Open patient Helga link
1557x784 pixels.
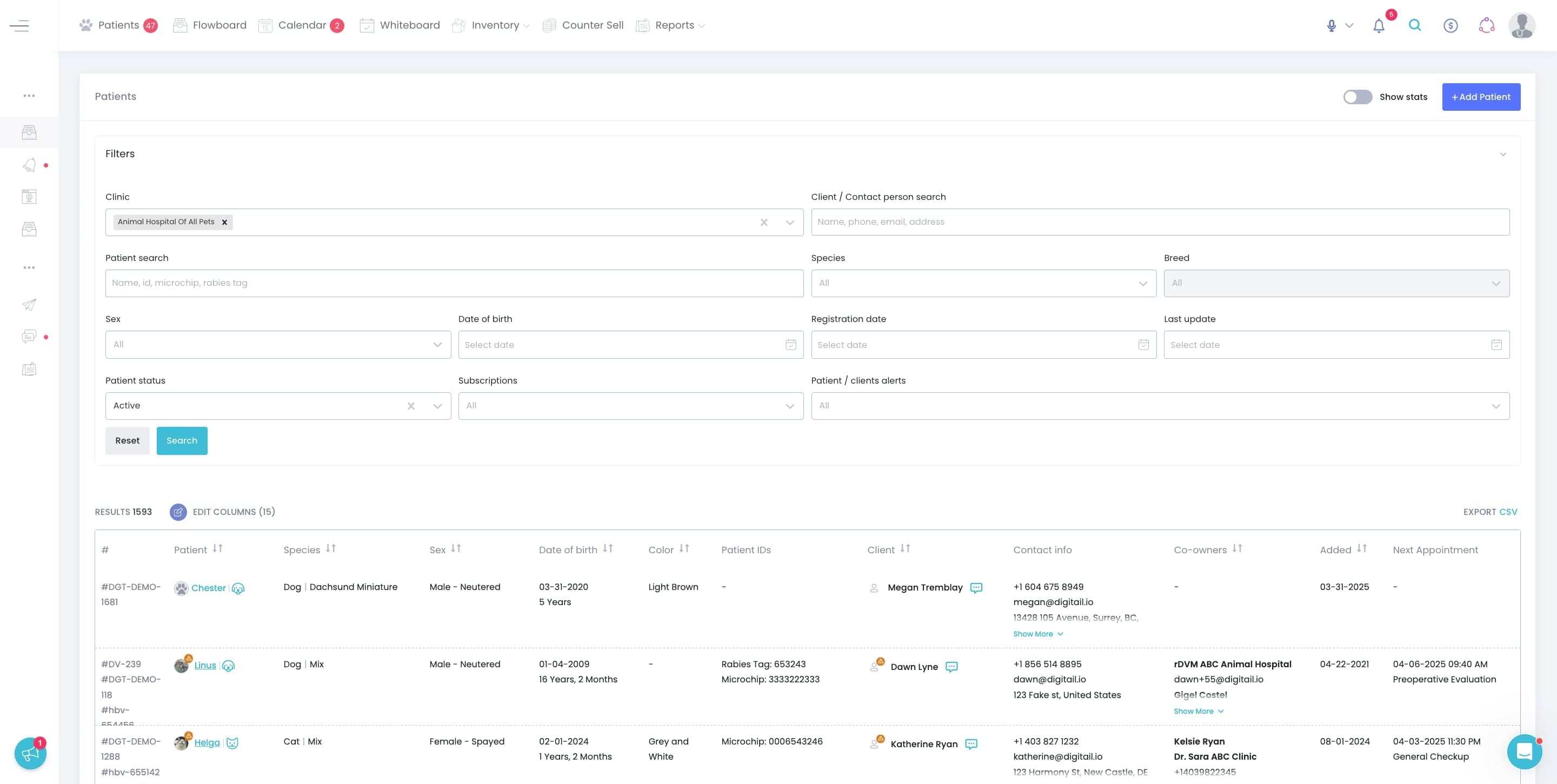point(207,743)
